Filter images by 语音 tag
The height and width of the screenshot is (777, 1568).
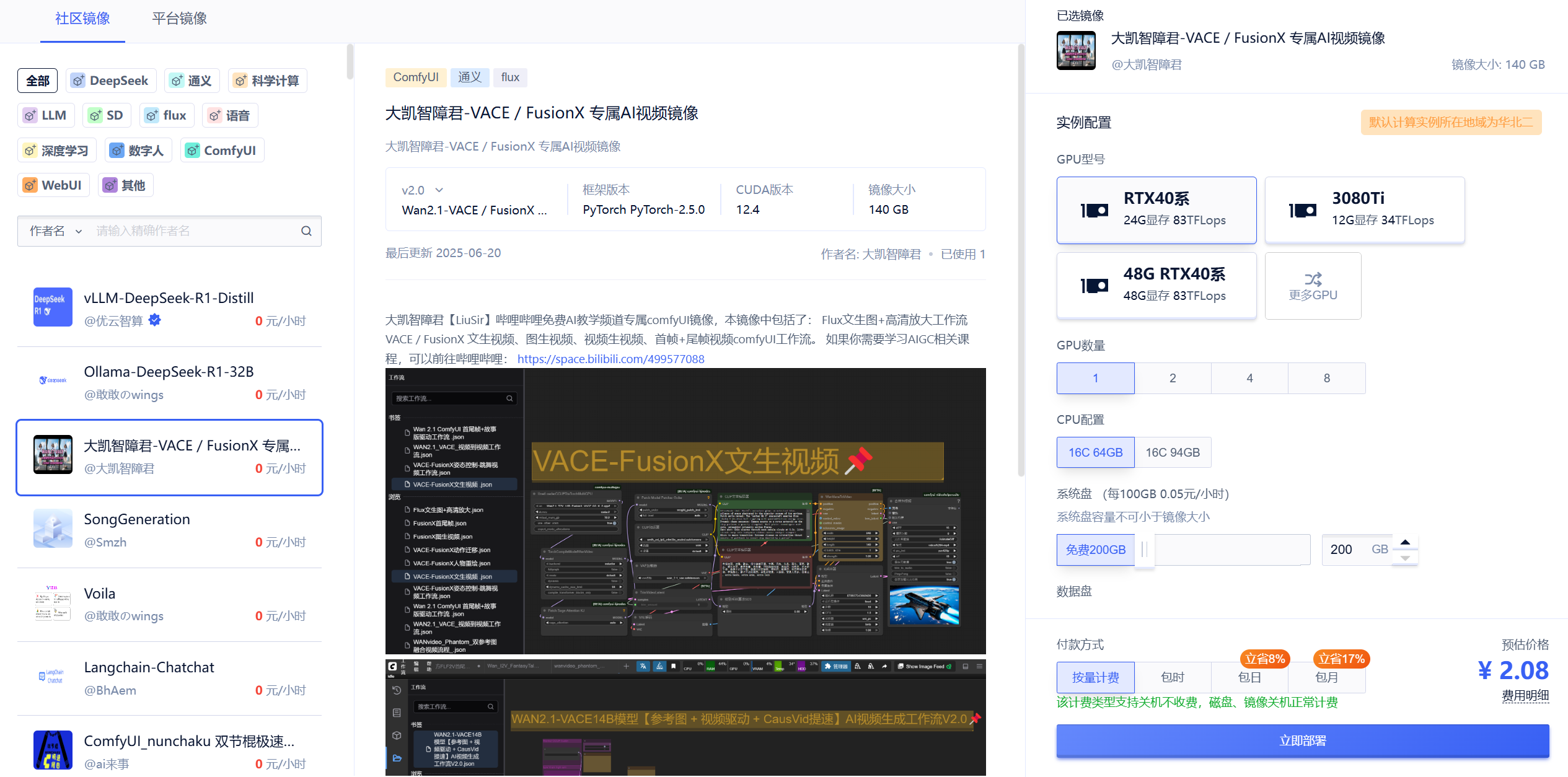(x=230, y=115)
